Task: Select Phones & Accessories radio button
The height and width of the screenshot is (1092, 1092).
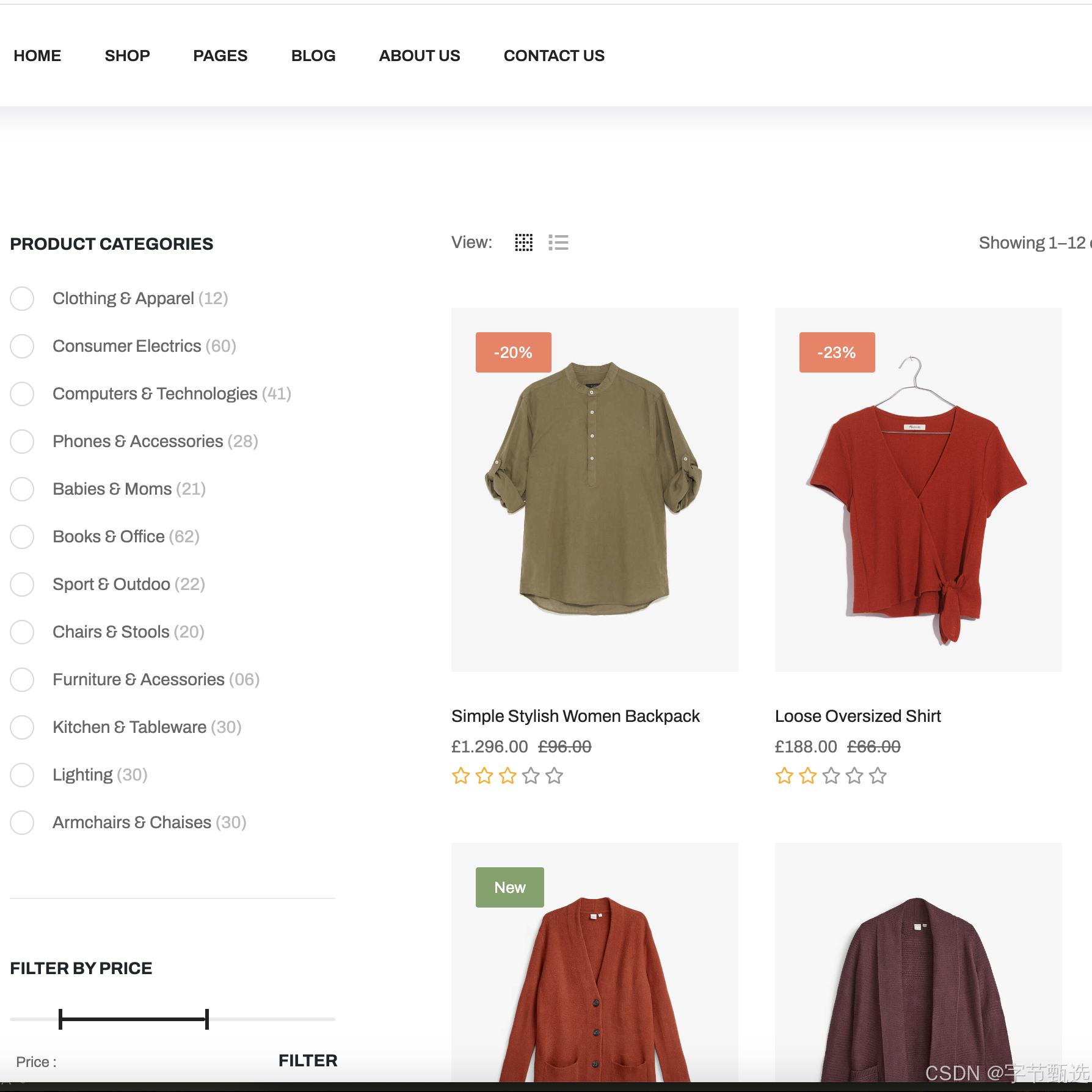Action: pos(22,442)
